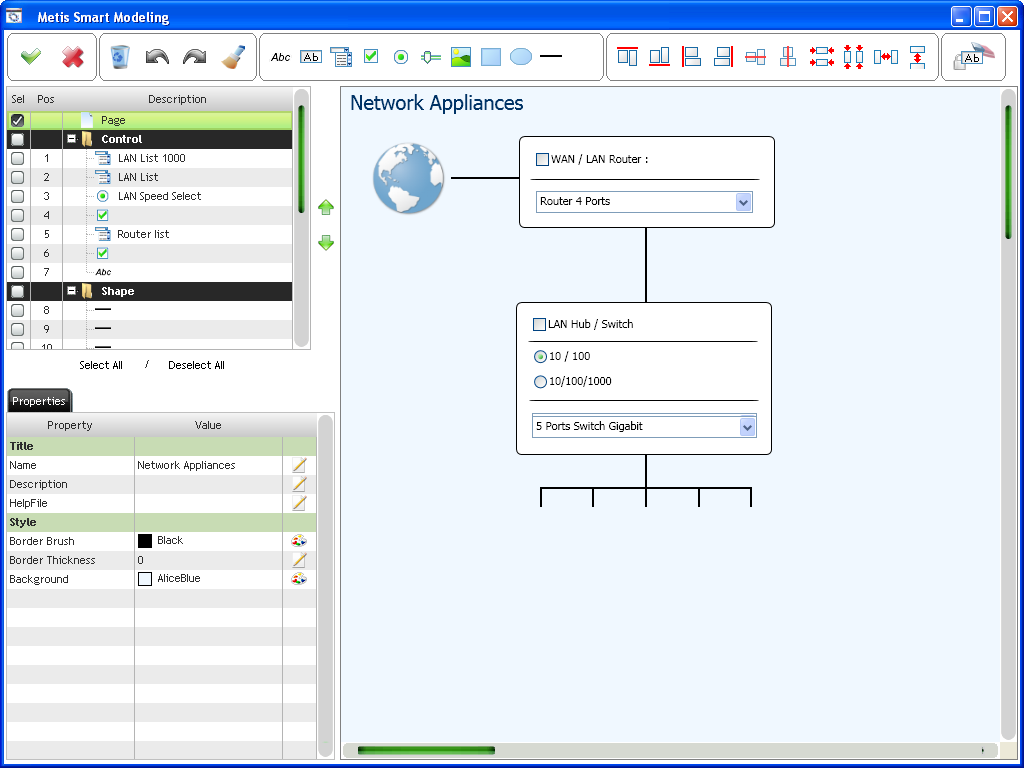The height and width of the screenshot is (768, 1024).
Task: Open color picker for the Background property
Action: click(299, 579)
